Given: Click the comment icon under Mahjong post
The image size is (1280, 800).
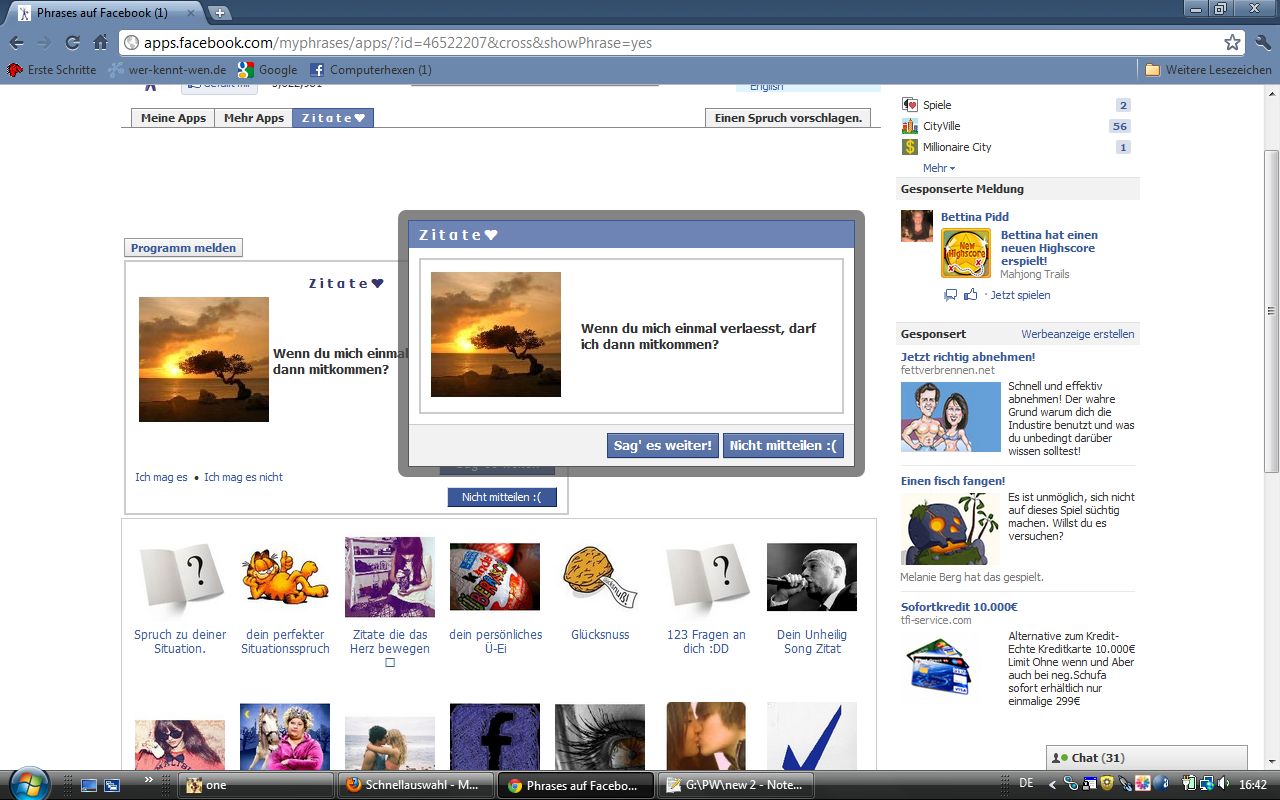Looking at the screenshot, I should tap(950, 295).
